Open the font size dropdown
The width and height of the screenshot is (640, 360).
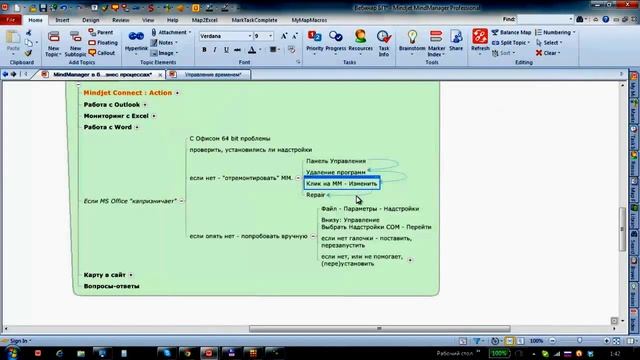click(270, 36)
